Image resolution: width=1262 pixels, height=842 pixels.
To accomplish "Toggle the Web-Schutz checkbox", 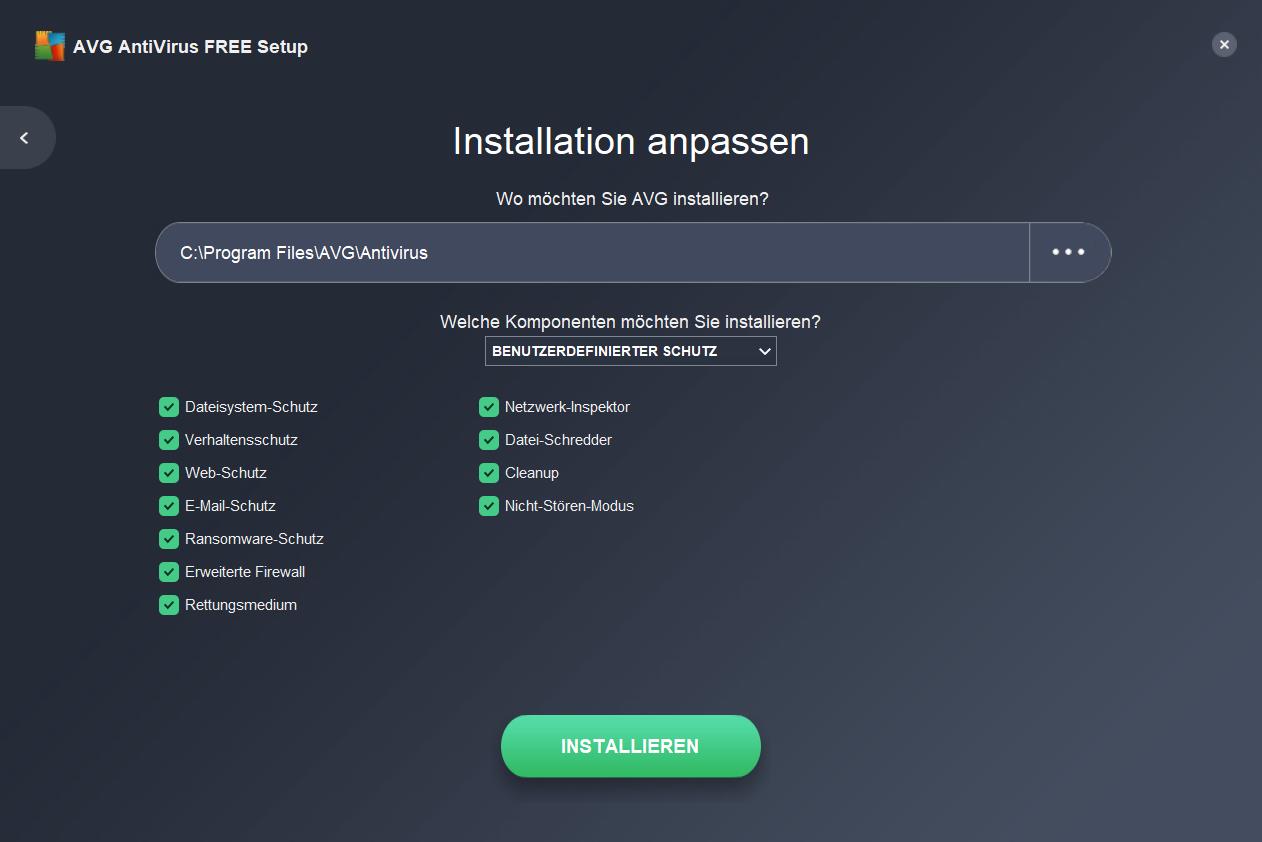I will pyautogui.click(x=168, y=473).
